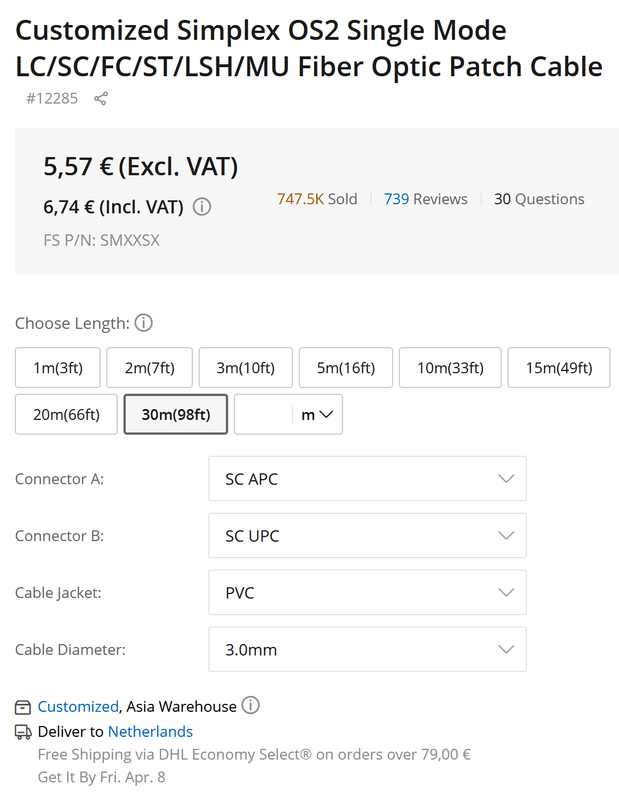Click the custom length input field
The width and height of the screenshot is (619, 800).
(265, 414)
